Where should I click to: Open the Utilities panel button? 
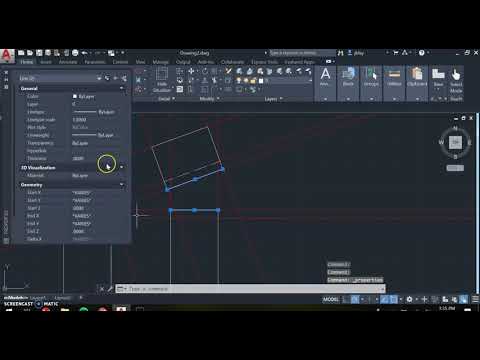click(x=394, y=77)
